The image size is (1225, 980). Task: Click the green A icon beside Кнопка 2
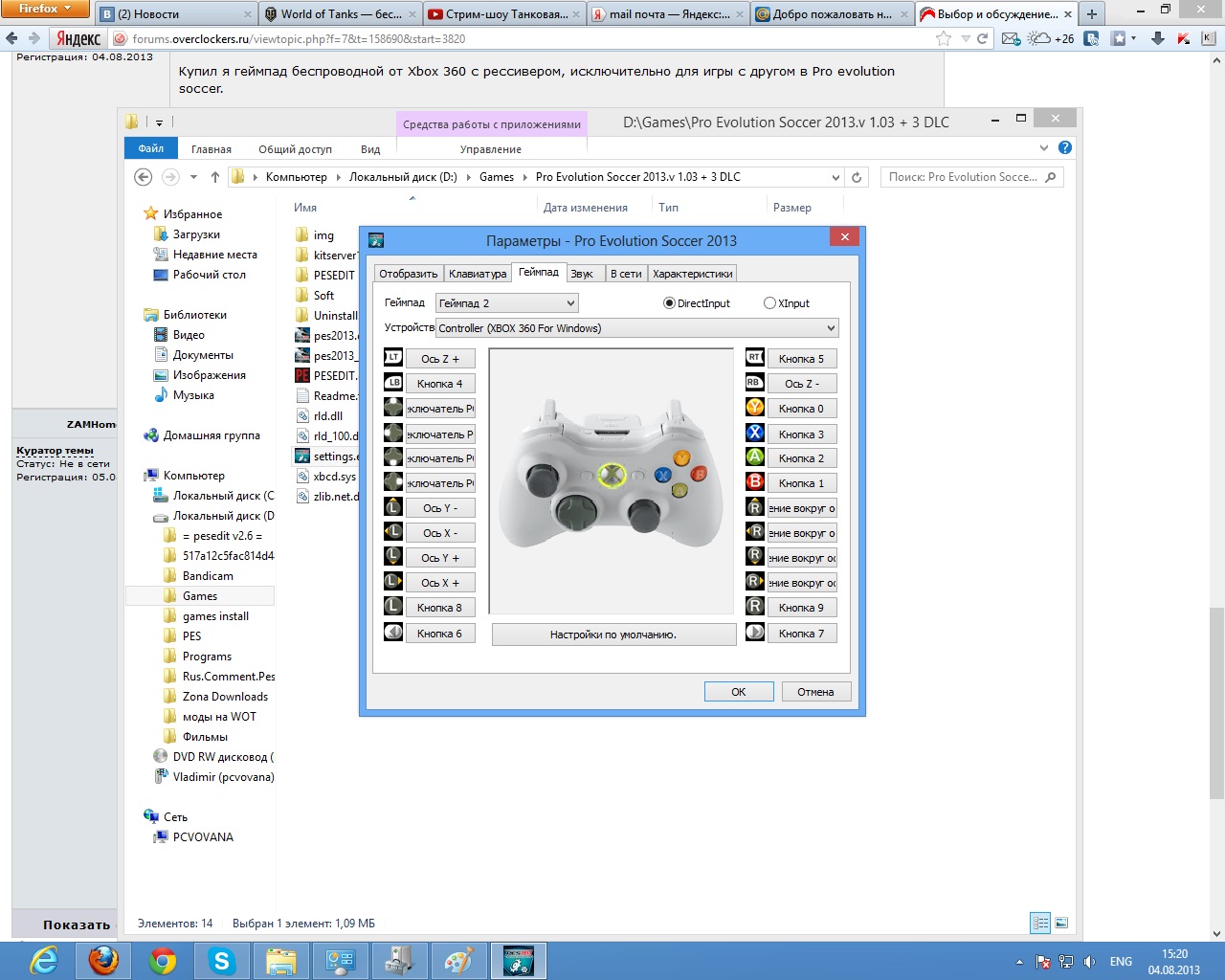pyautogui.click(x=755, y=457)
